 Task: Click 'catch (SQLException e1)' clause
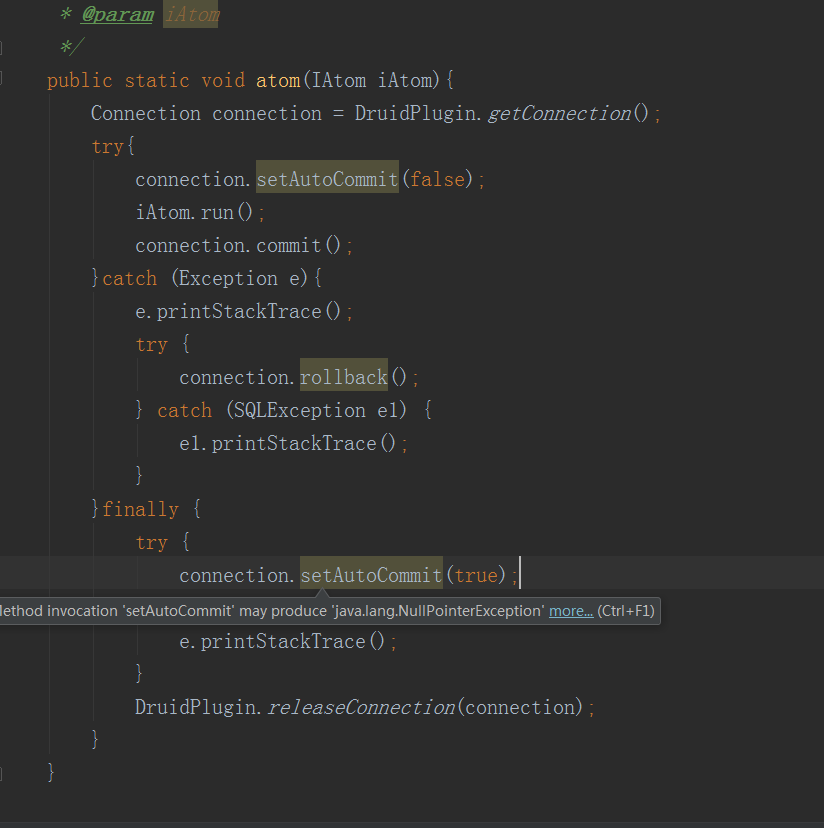tap(294, 410)
